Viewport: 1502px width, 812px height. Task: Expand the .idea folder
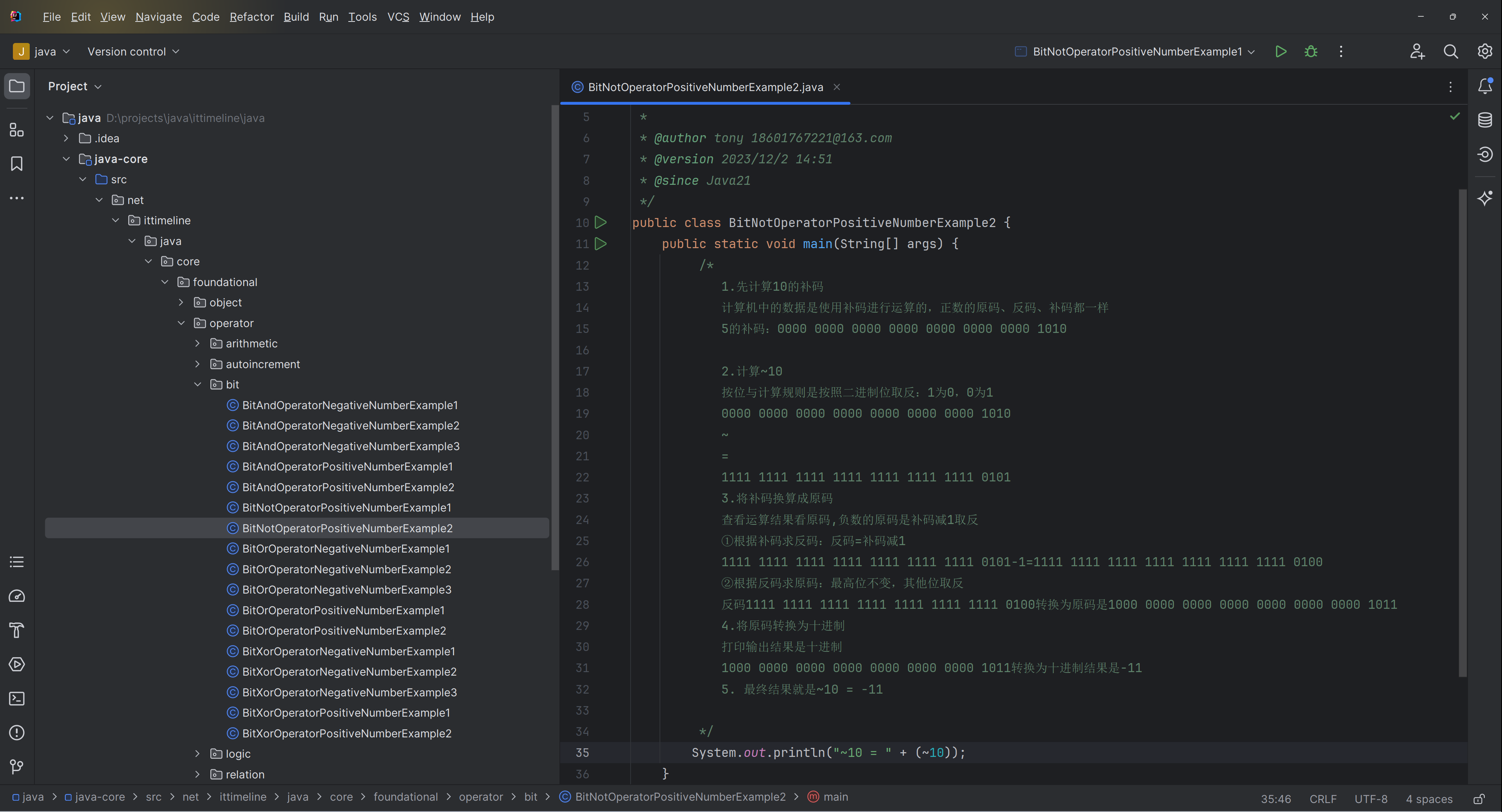click(66, 138)
